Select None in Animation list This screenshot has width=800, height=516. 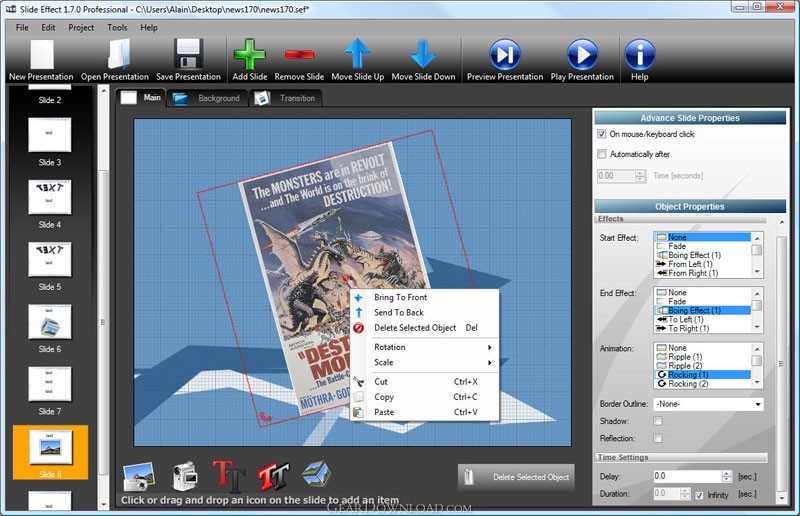703,348
